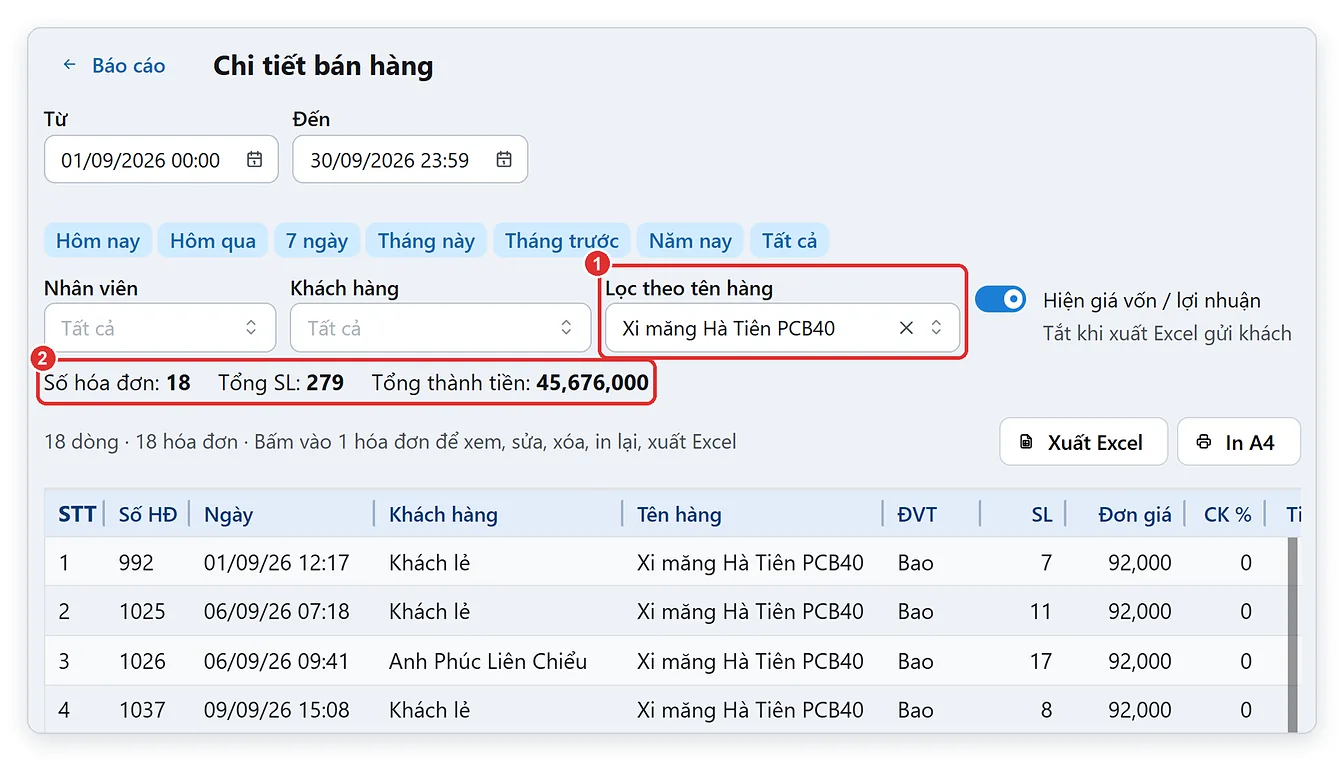
Task: Click customer Anh Phúc Liên Chiểu
Action: pyautogui.click(x=488, y=661)
